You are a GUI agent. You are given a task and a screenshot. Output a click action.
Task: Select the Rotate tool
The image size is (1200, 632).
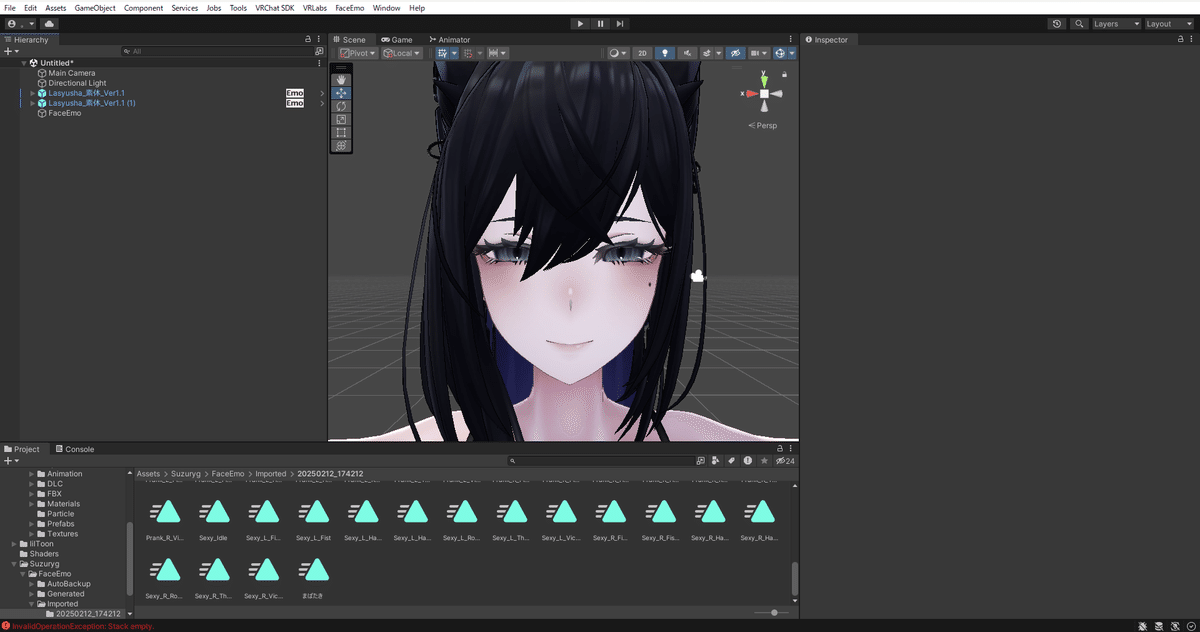pos(341,106)
